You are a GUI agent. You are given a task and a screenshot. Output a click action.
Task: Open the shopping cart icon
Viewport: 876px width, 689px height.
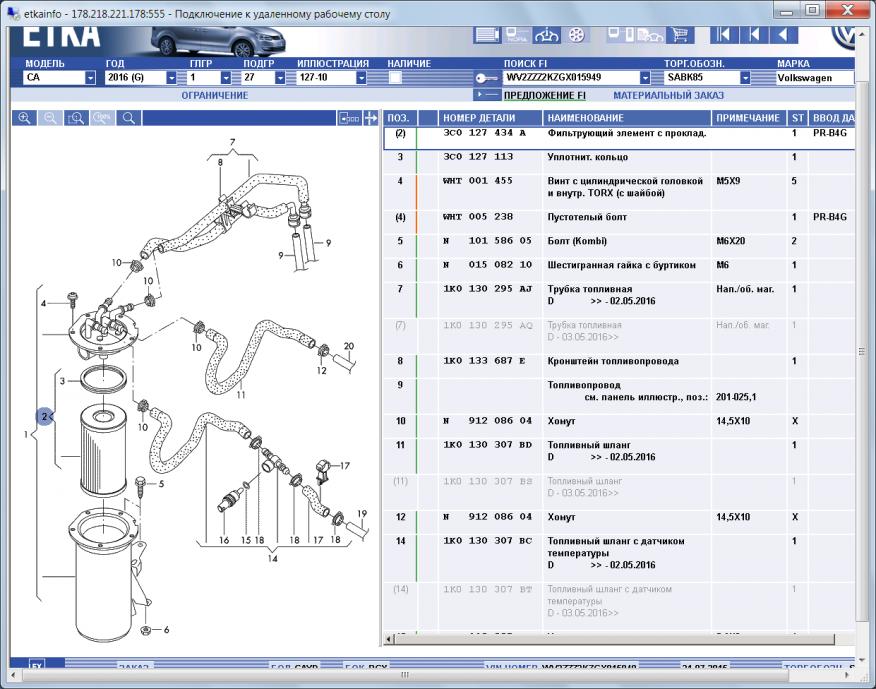[x=680, y=35]
